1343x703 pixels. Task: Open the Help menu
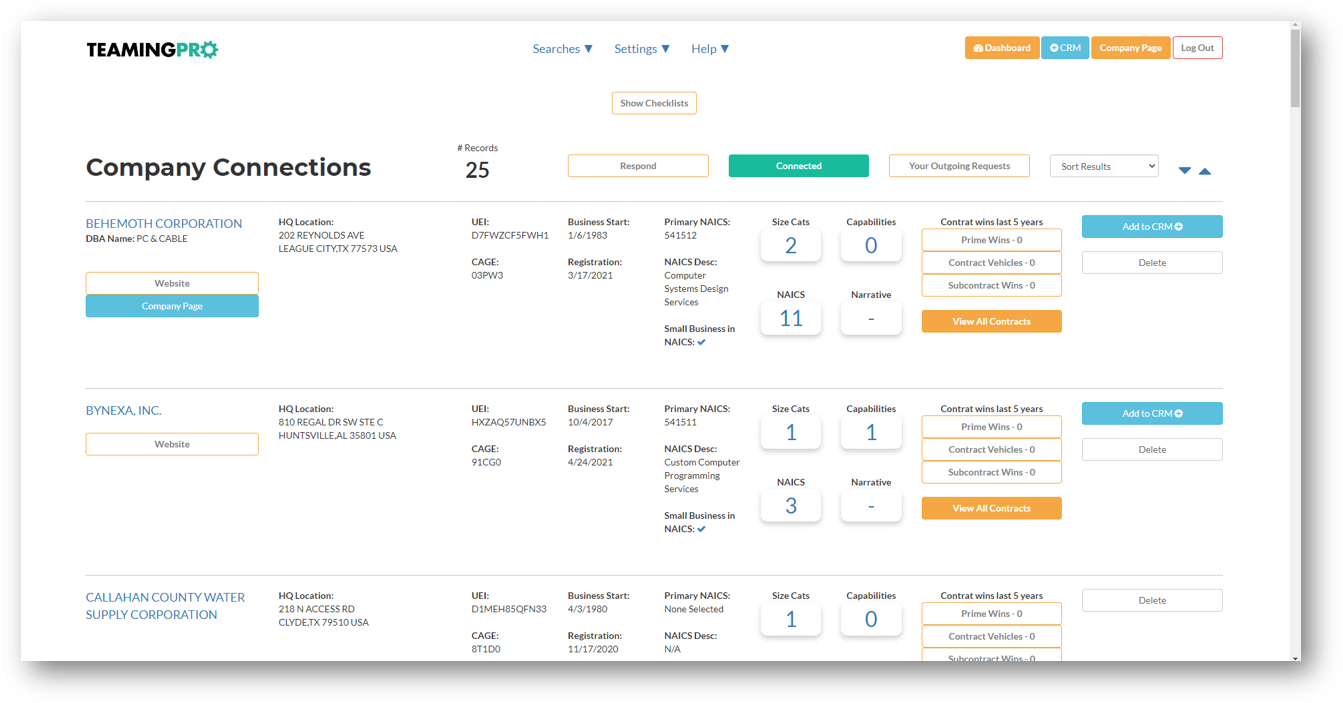point(710,49)
